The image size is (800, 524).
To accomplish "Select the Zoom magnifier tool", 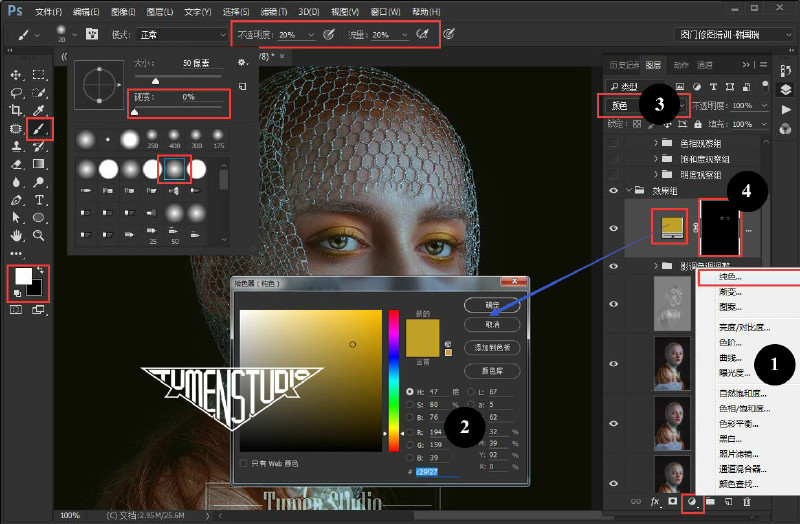I will tap(38, 235).
